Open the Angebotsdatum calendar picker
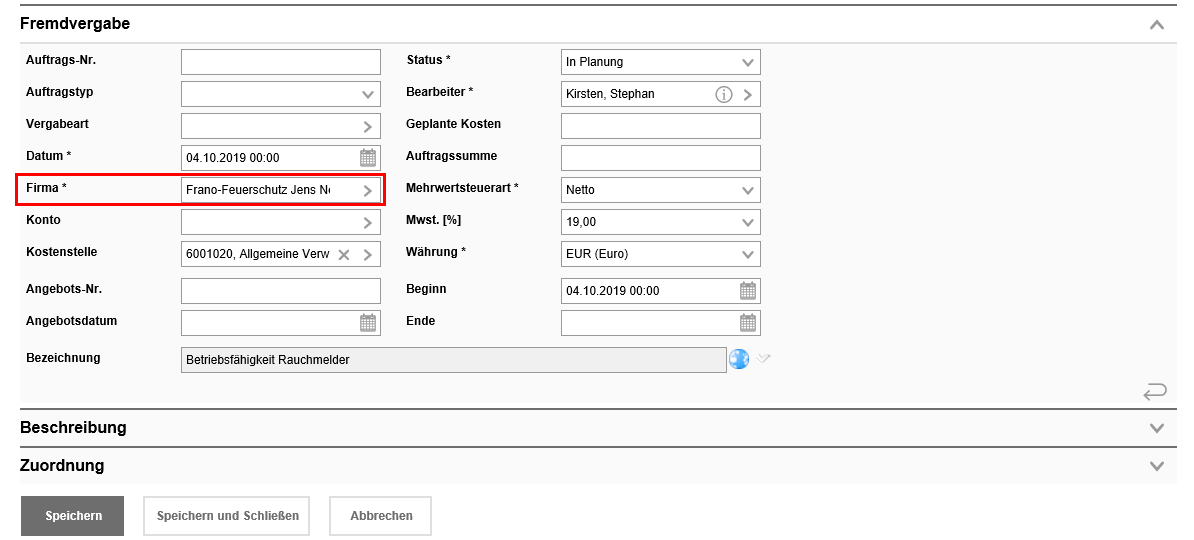 coord(368,323)
